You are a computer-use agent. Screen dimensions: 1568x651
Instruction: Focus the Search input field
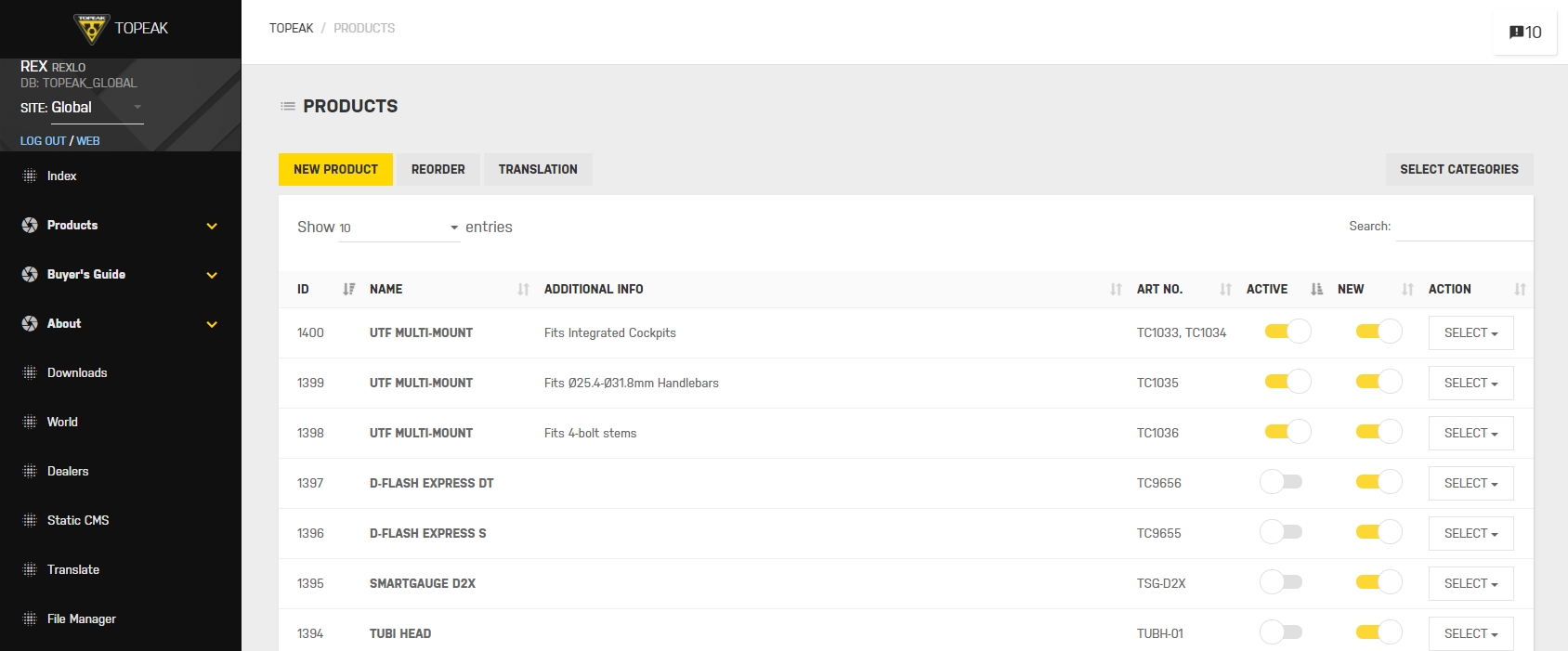point(1465,227)
